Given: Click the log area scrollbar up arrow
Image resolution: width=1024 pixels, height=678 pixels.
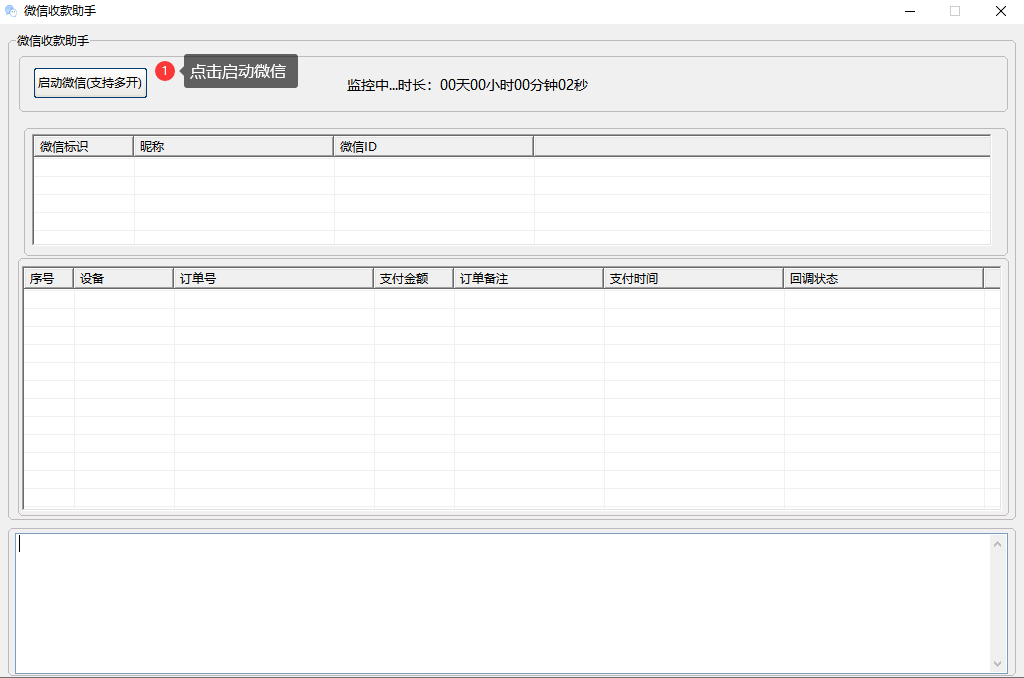Looking at the screenshot, I should pyautogui.click(x=997, y=544).
